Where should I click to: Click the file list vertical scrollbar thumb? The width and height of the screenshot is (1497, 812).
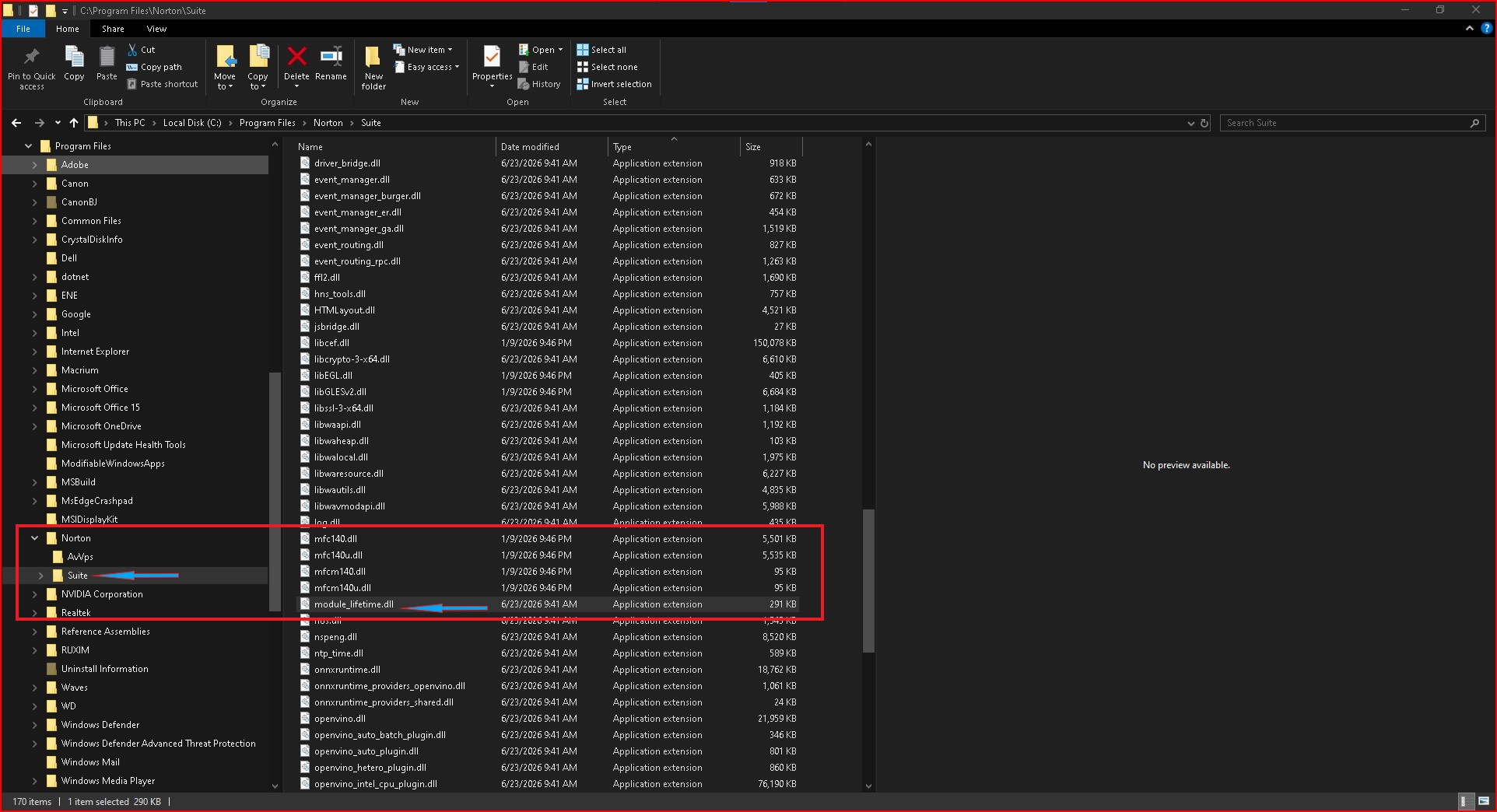(868, 580)
